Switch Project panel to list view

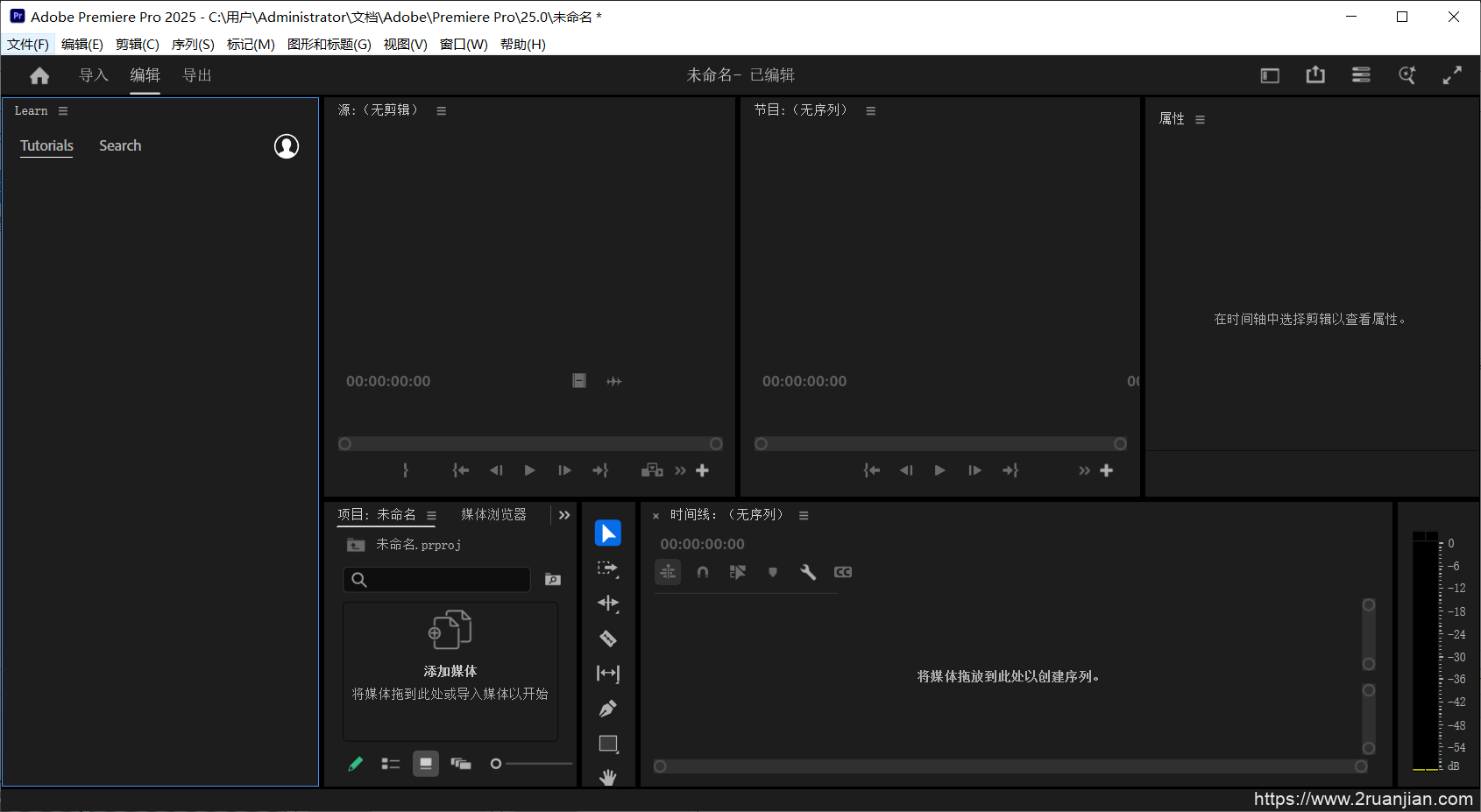[x=391, y=764]
